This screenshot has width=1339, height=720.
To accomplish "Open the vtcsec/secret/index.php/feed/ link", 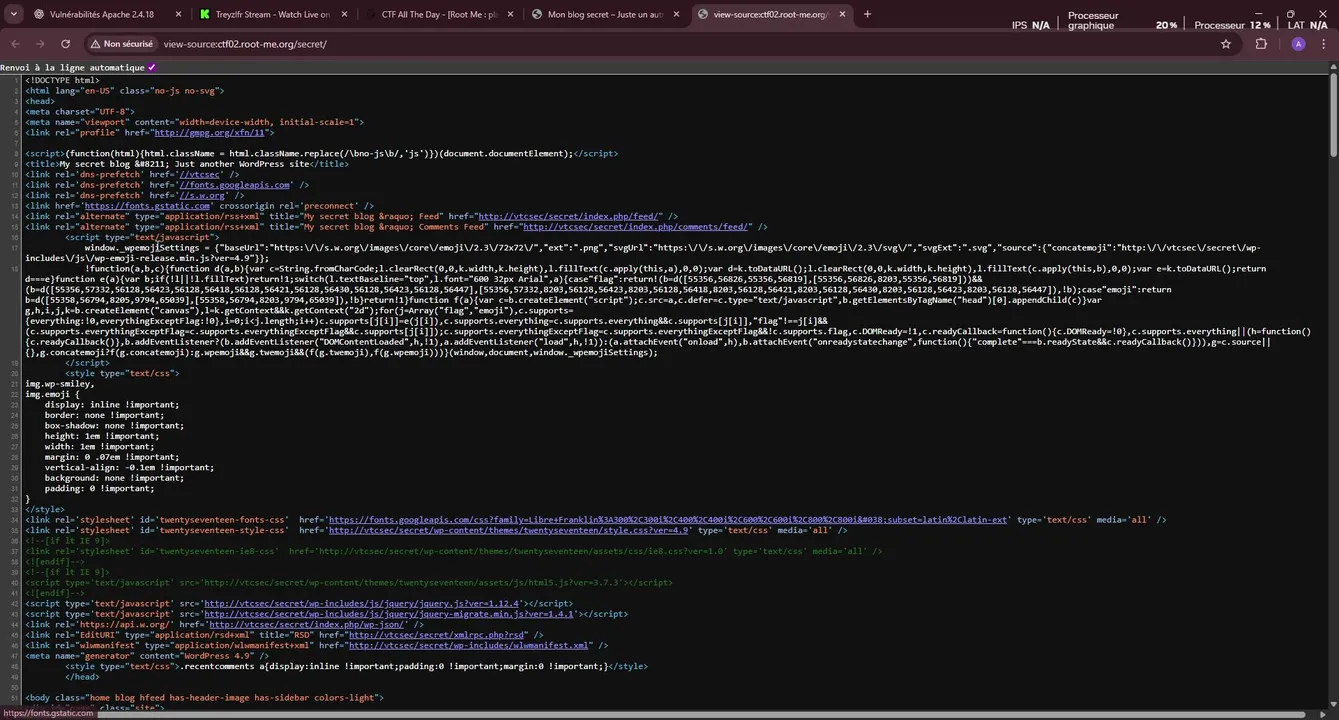I will (x=569, y=216).
